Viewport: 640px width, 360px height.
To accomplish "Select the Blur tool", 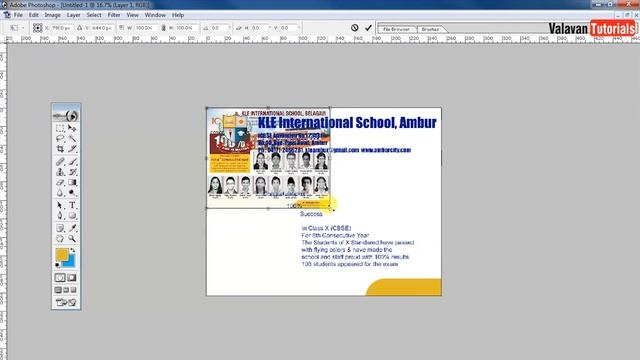I will click(x=60, y=193).
